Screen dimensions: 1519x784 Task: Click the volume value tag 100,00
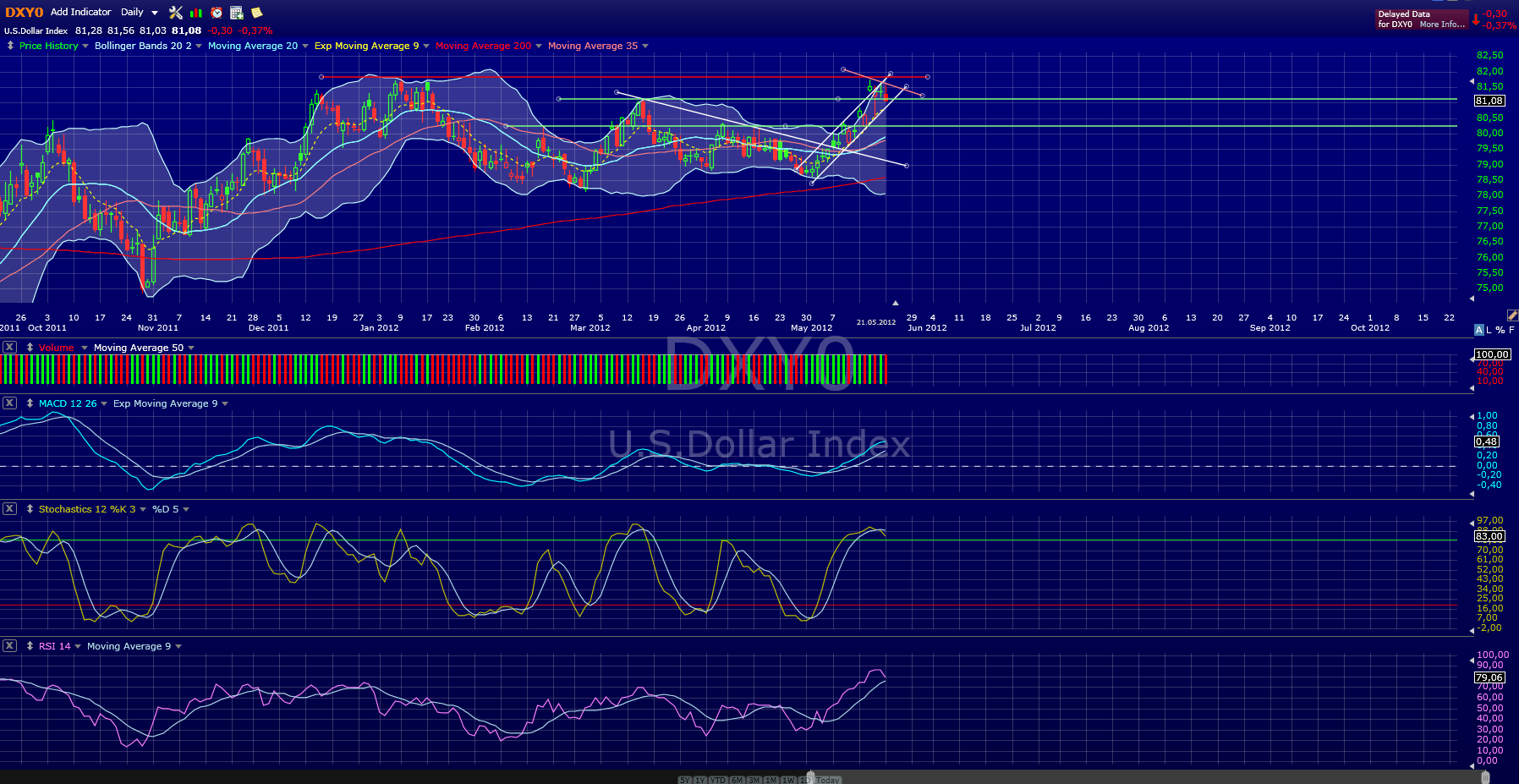[x=1492, y=354]
